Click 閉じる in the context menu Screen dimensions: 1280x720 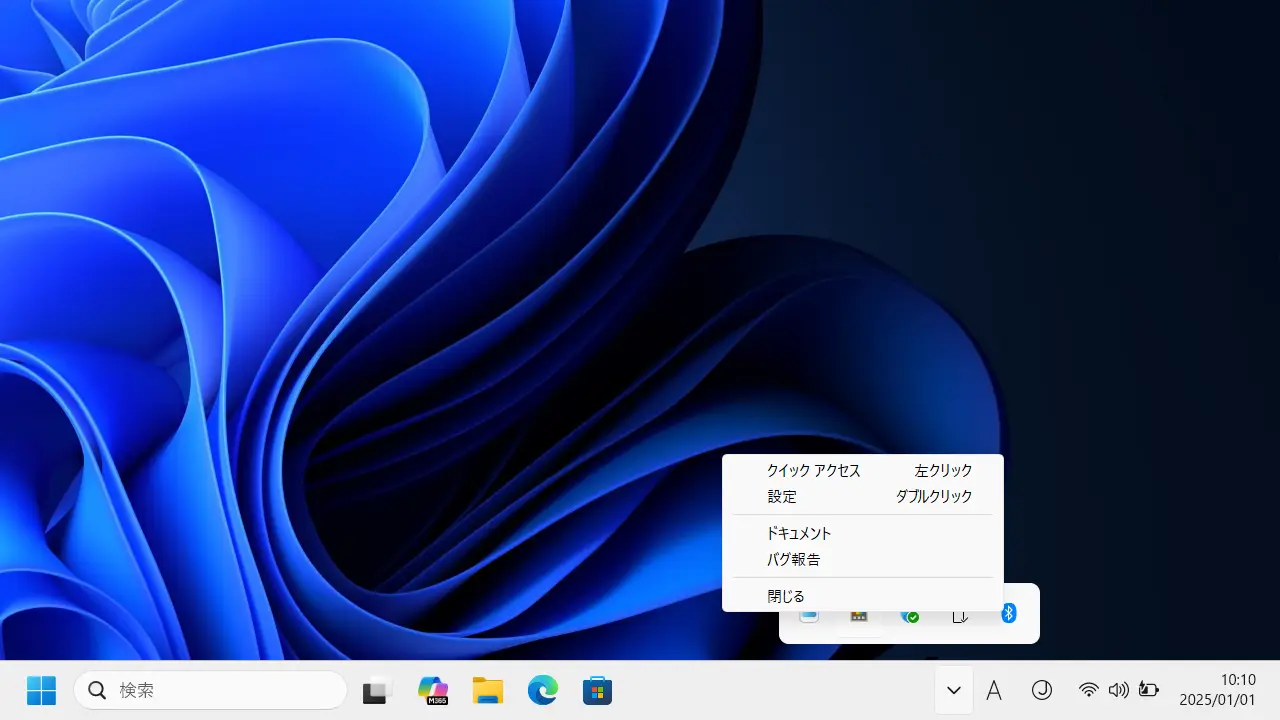786,596
